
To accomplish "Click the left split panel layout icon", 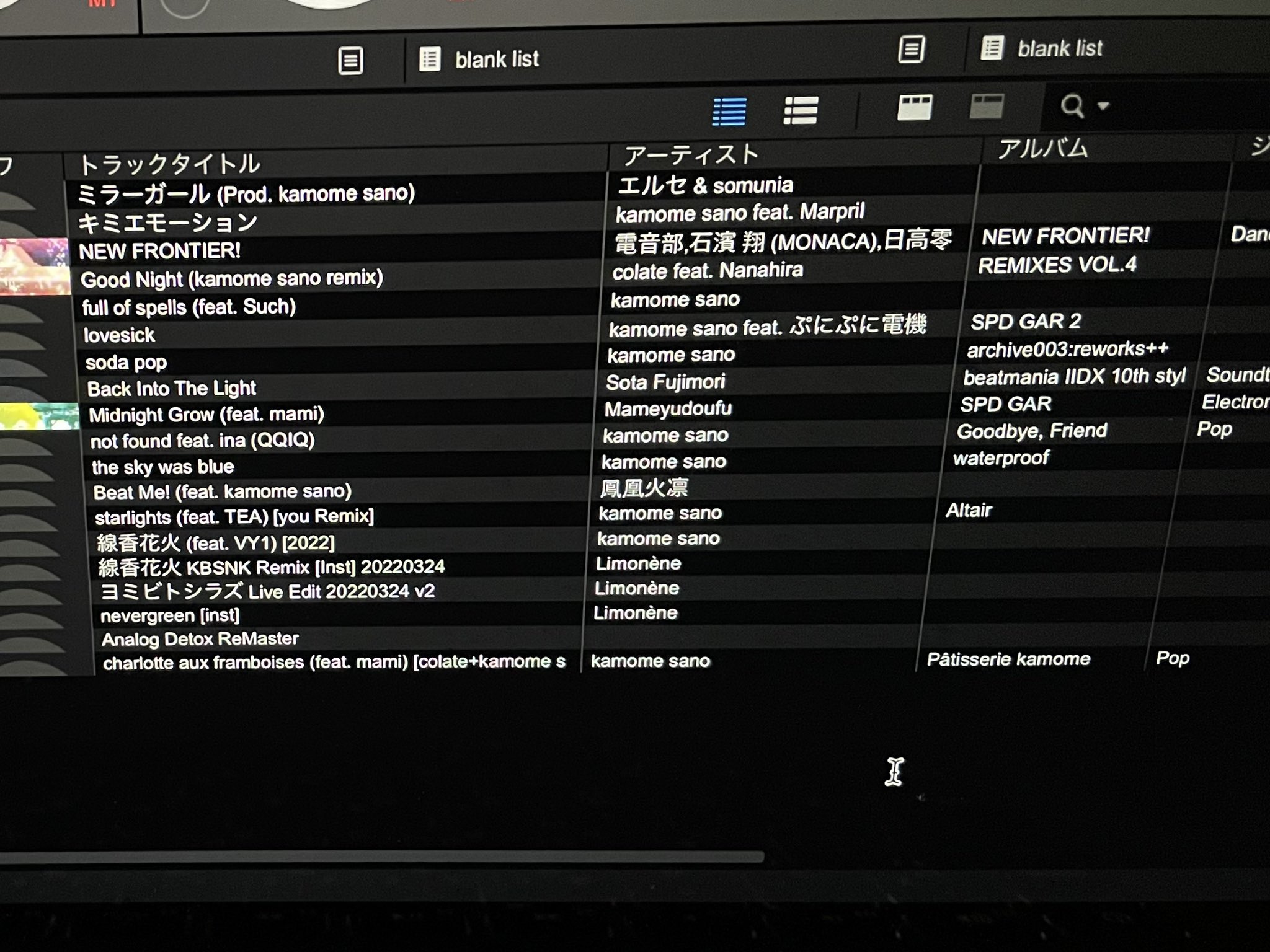I will coord(915,108).
